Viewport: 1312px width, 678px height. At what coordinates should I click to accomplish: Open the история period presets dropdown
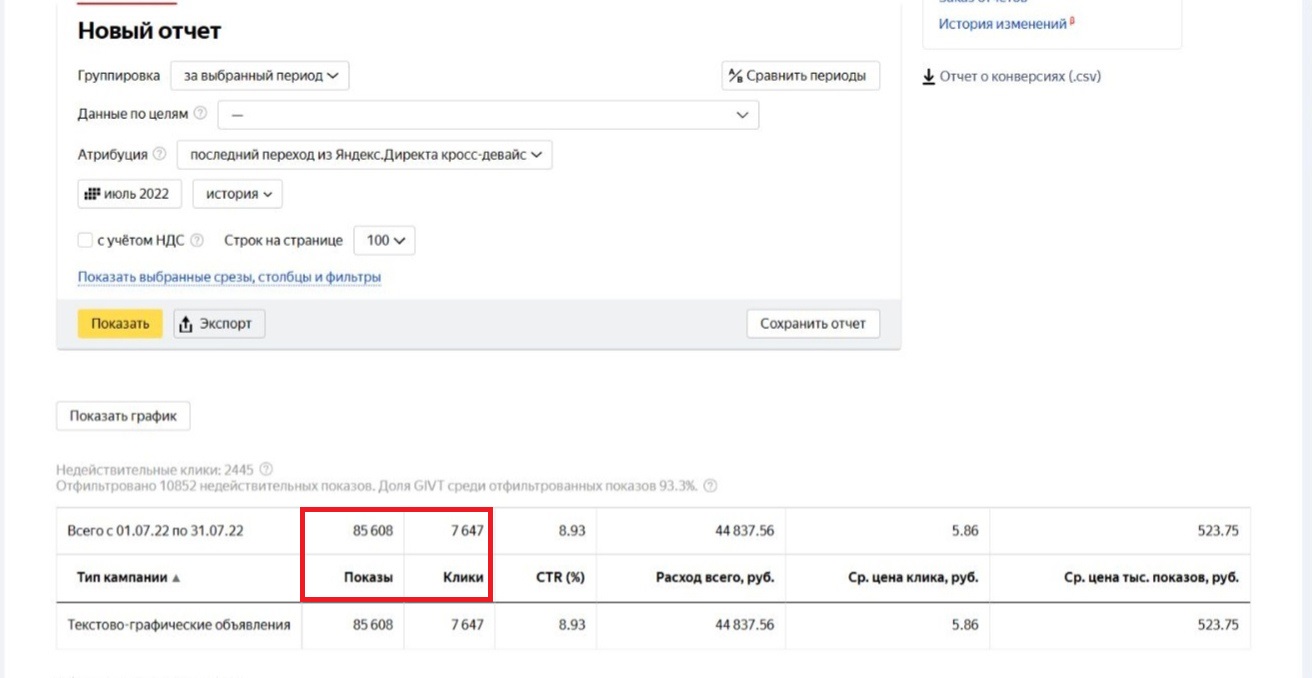point(238,194)
